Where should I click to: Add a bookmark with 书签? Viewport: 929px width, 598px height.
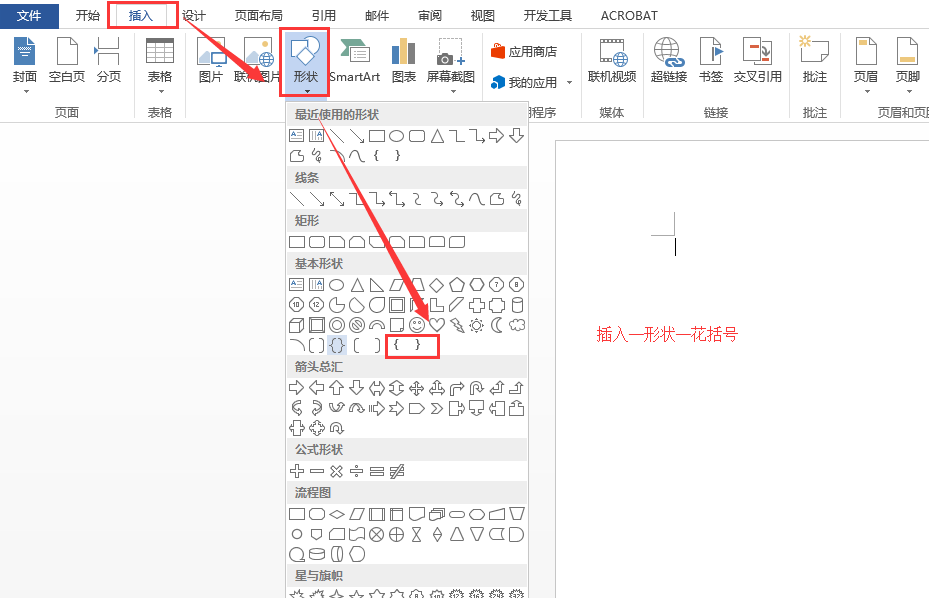pyautogui.click(x=711, y=59)
